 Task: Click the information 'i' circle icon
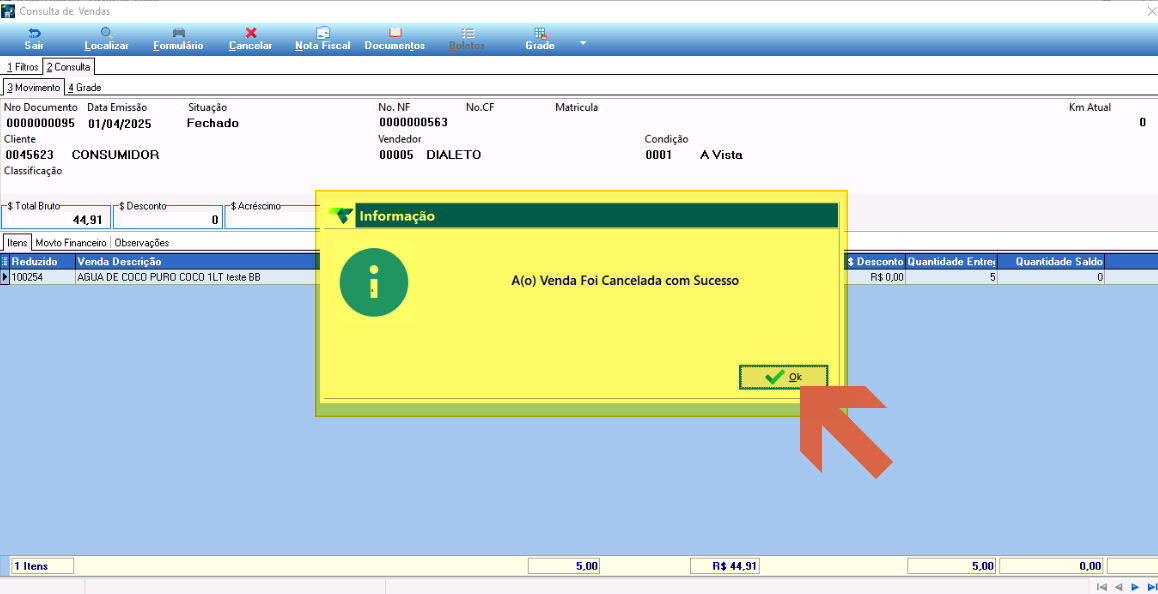(x=374, y=281)
